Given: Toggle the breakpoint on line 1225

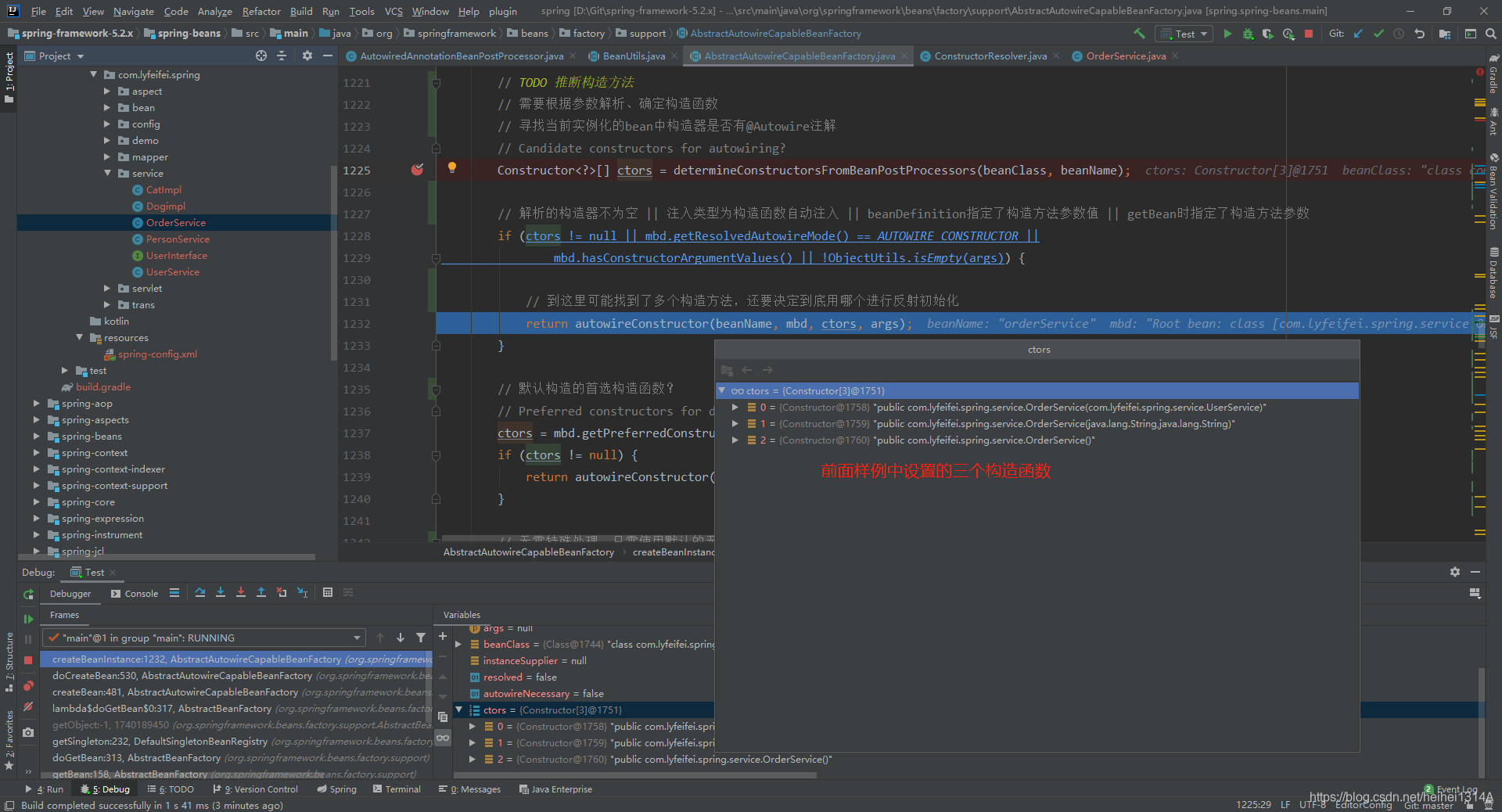Looking at the screenshot, I should [417, 170].
